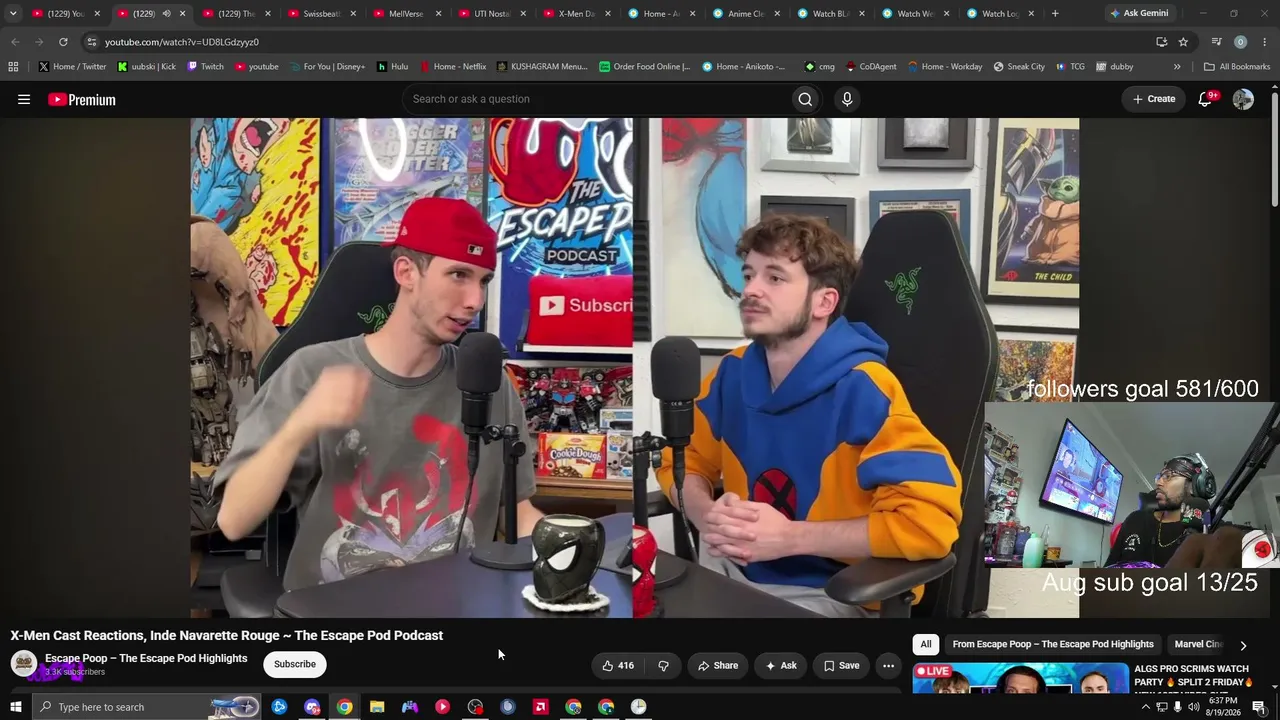Viewport: 1280px width, 720px height.
Task: Show hidden system tray icons
Action: click(1146, 707)
